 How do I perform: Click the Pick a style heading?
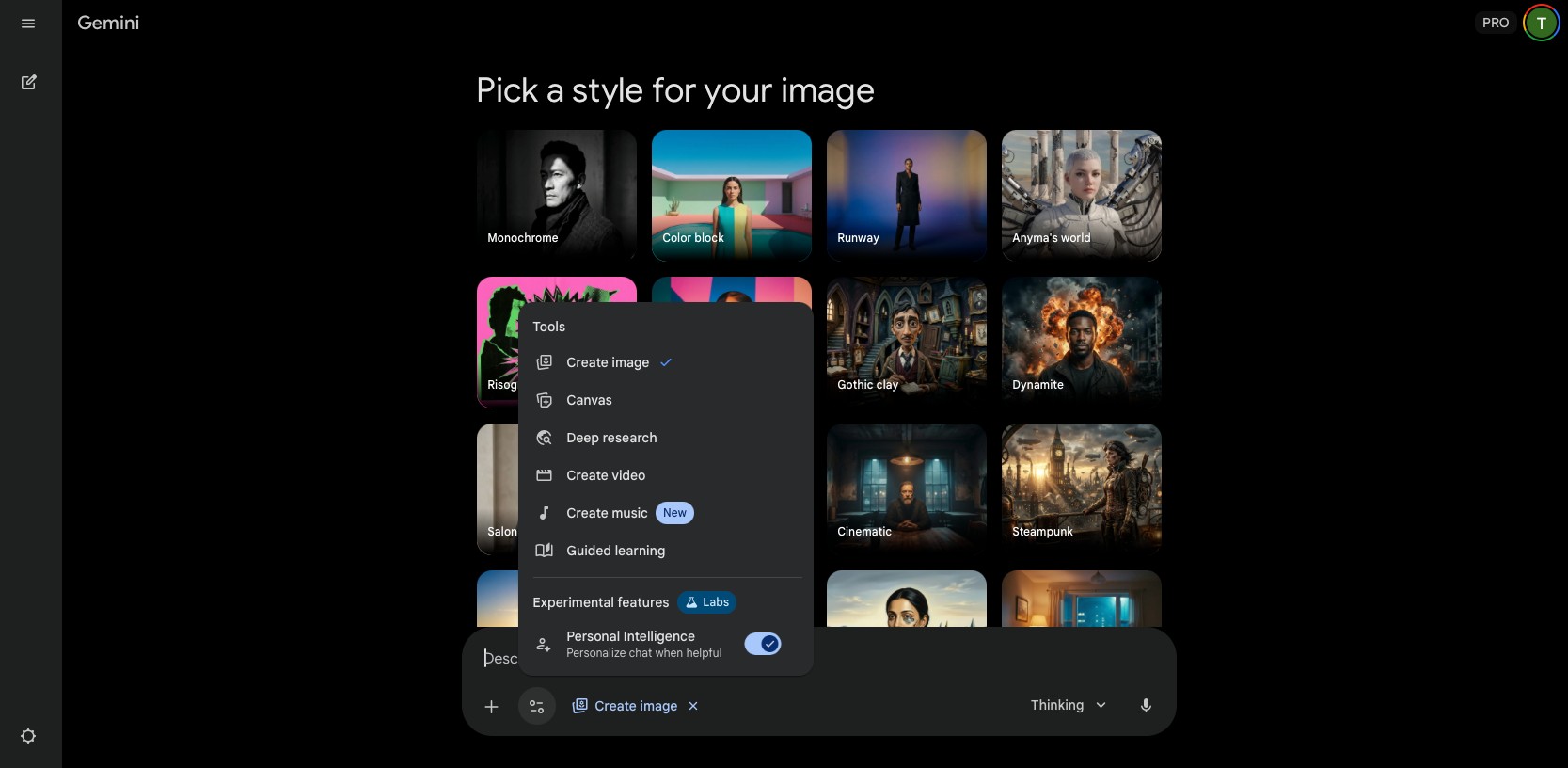point(675,90)
